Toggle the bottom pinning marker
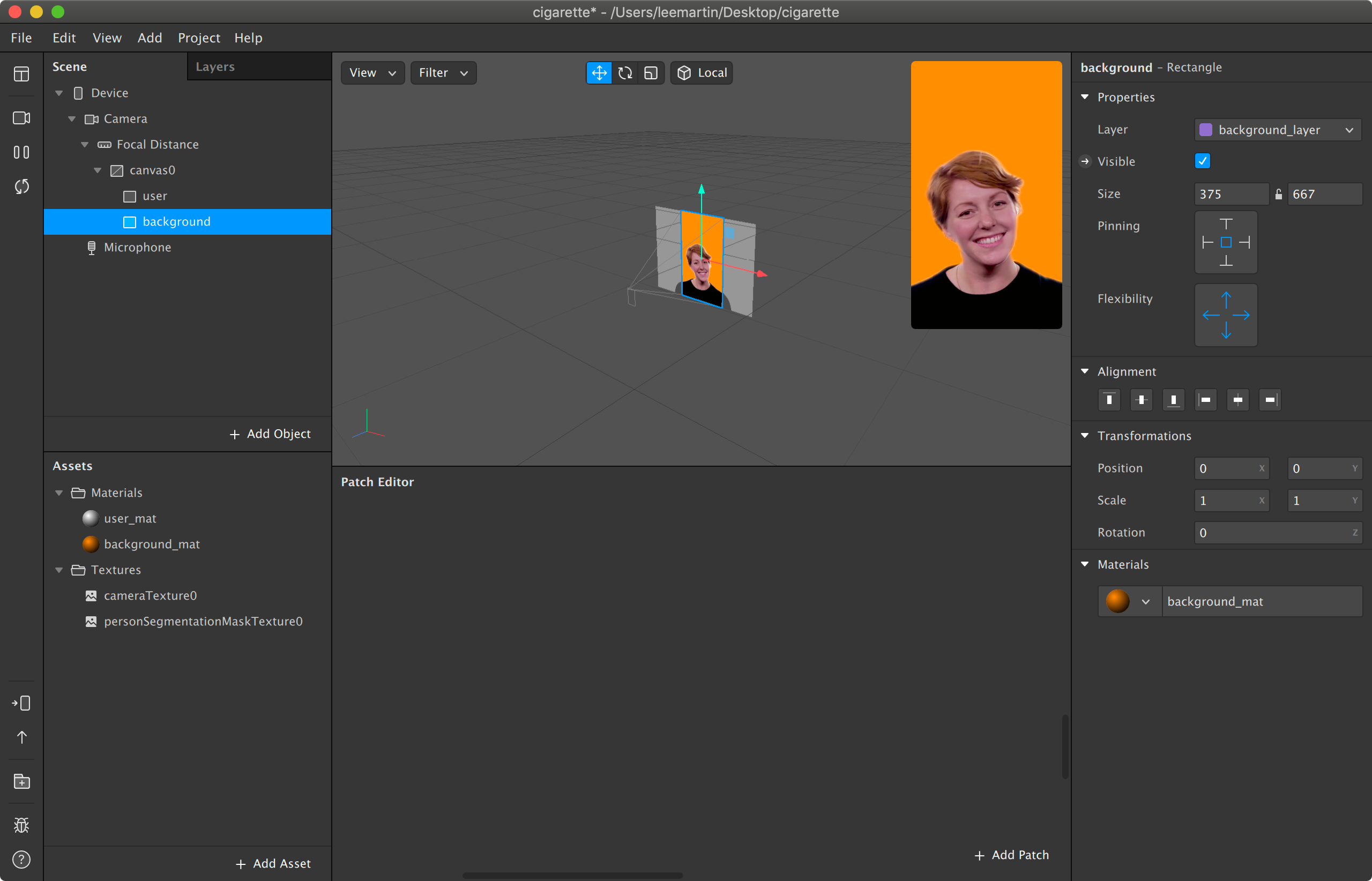The width and height of the screenshot is (1372, 881). tap(1226, 262)
